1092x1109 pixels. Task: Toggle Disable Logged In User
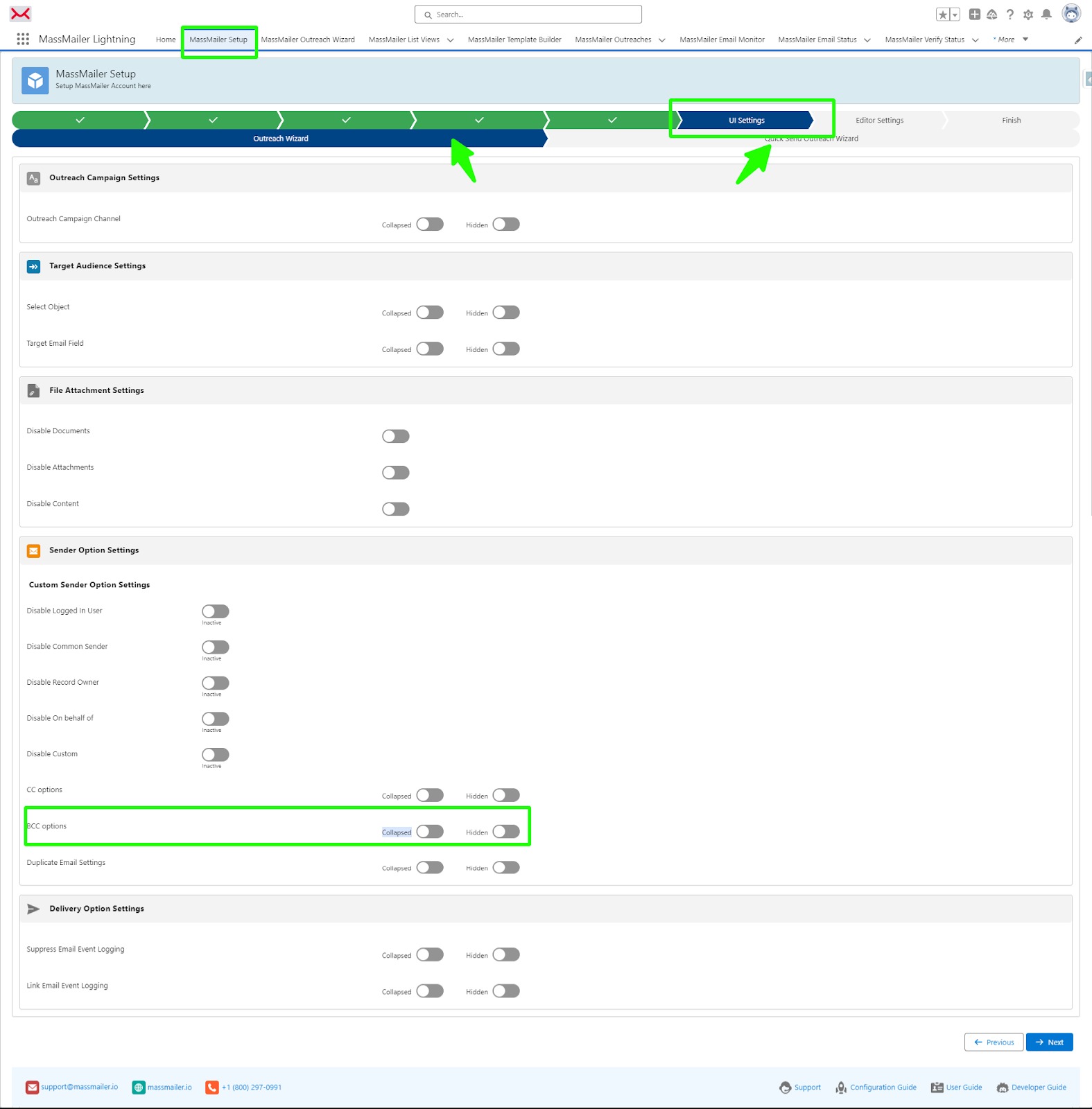click(216, 611)
